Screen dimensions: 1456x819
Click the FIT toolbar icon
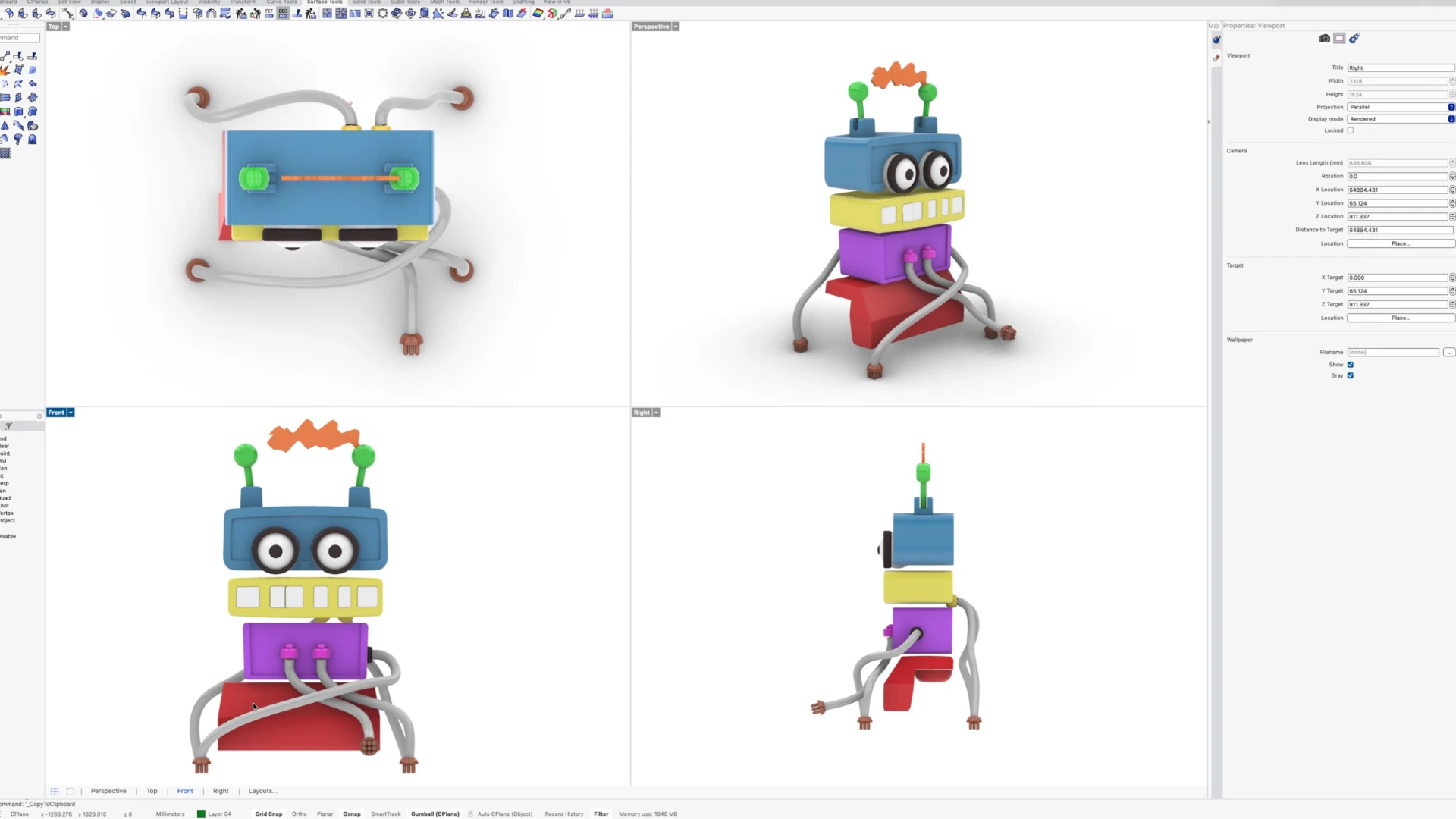[268, 13]
